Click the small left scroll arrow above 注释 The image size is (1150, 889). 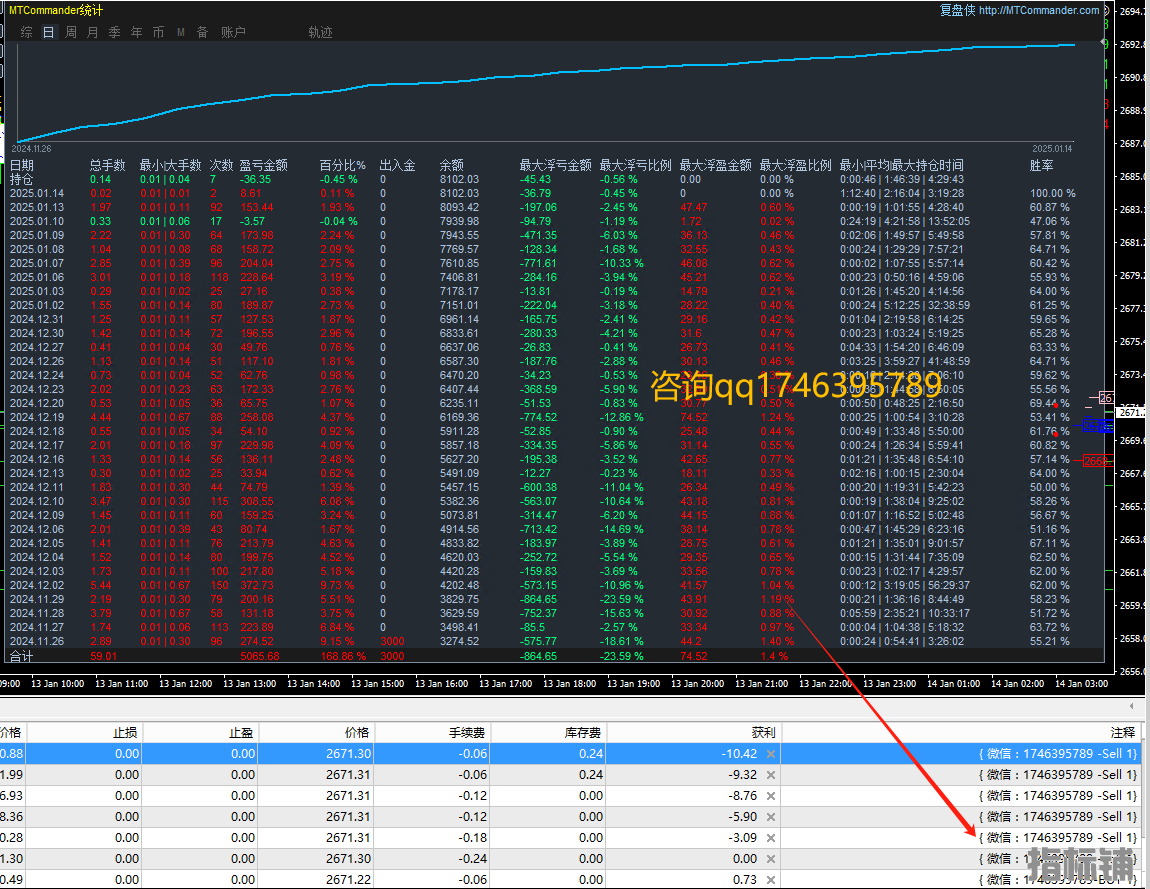coord(1132,708)
